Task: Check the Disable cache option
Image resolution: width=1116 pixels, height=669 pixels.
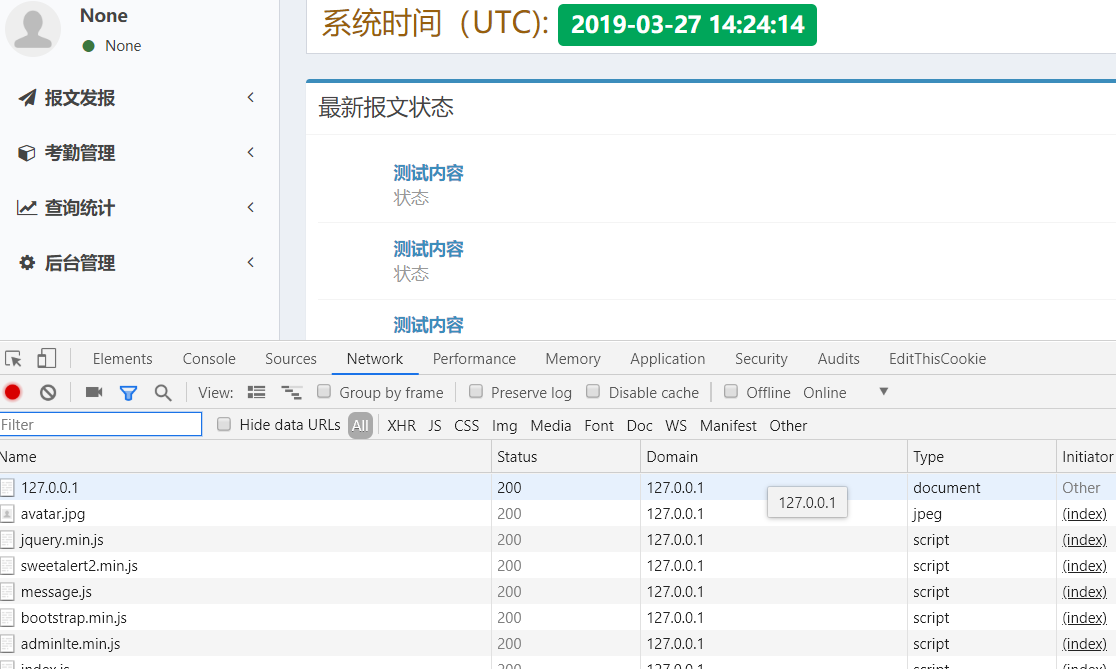Action: [593, 392]
